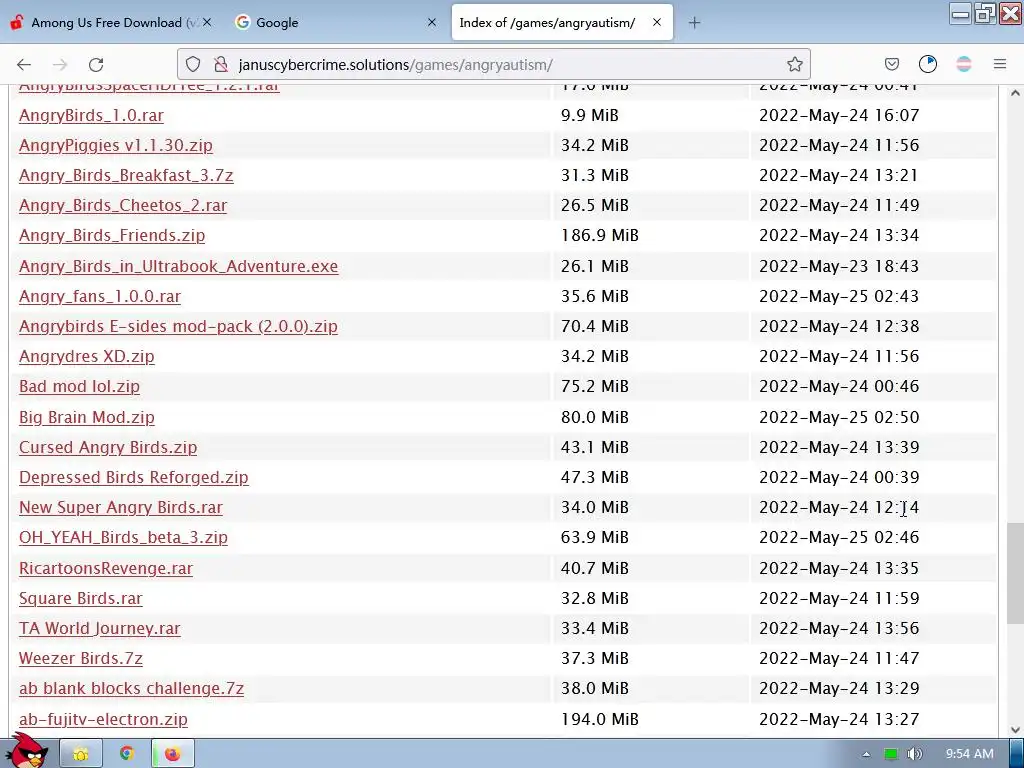This screenshot has width=1024, height=768.
Task: Open the Angry Birds Start button
Action: tap(26, 752)
